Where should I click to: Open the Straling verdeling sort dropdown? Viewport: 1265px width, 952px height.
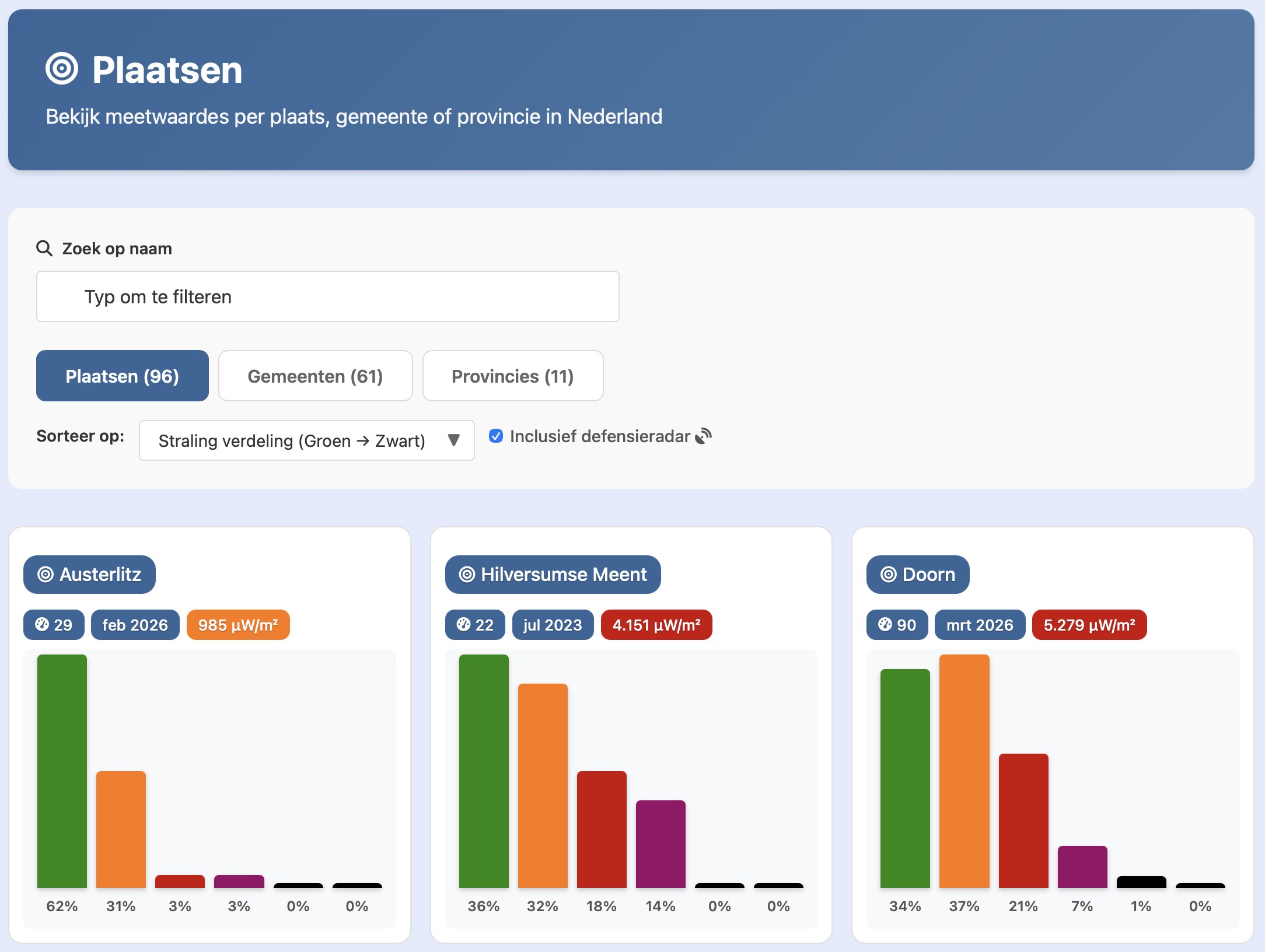point(292,440)
